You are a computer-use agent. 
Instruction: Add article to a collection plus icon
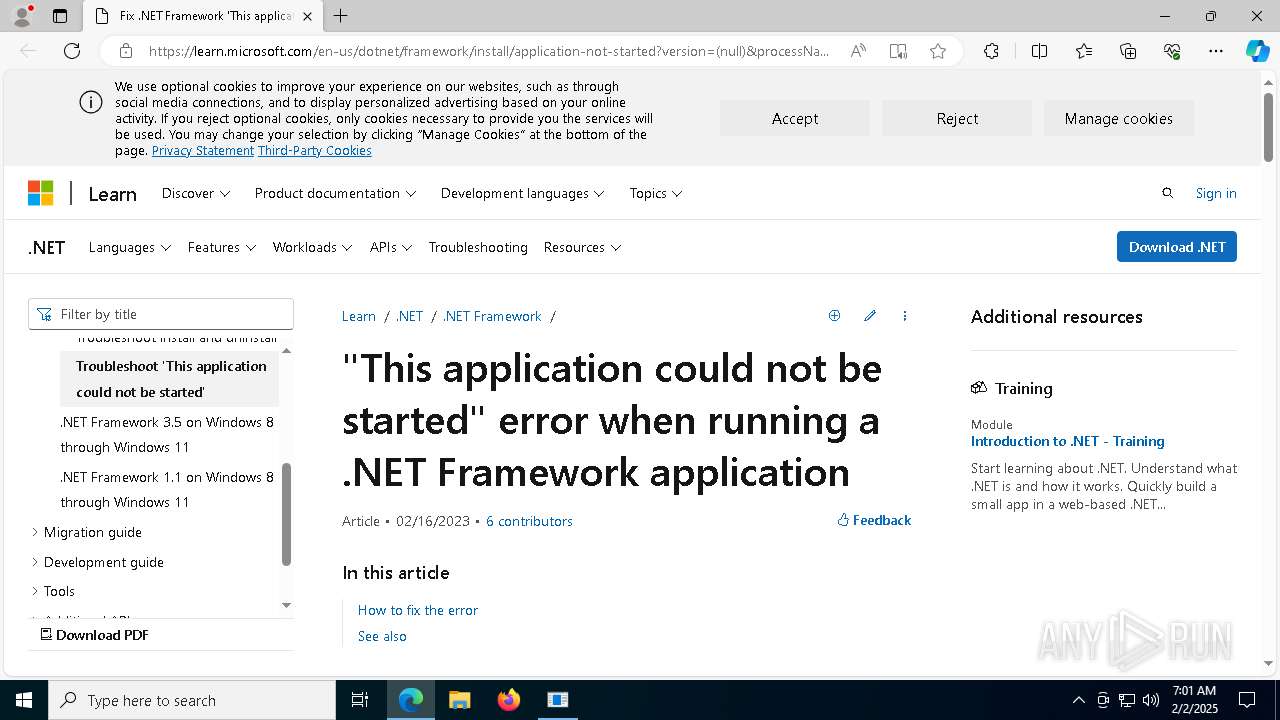[834, 316]
